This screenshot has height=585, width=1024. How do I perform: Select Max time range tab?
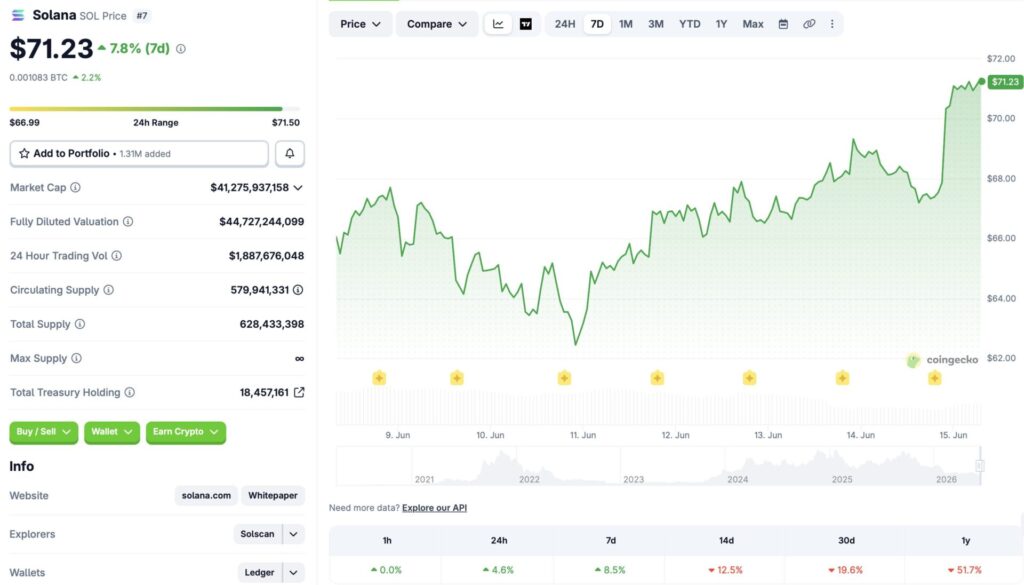(x=752, y=24)
